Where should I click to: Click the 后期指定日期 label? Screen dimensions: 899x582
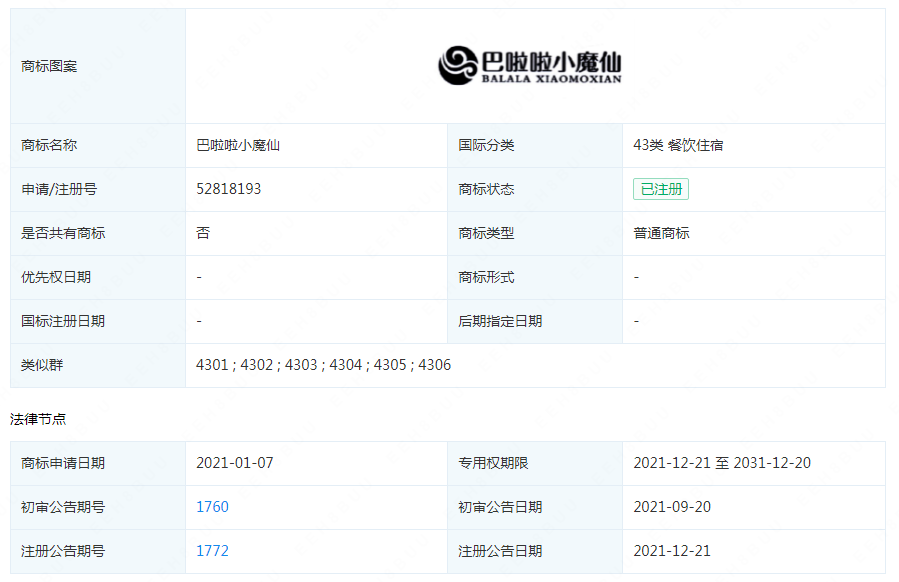click(x=500, y=321)
